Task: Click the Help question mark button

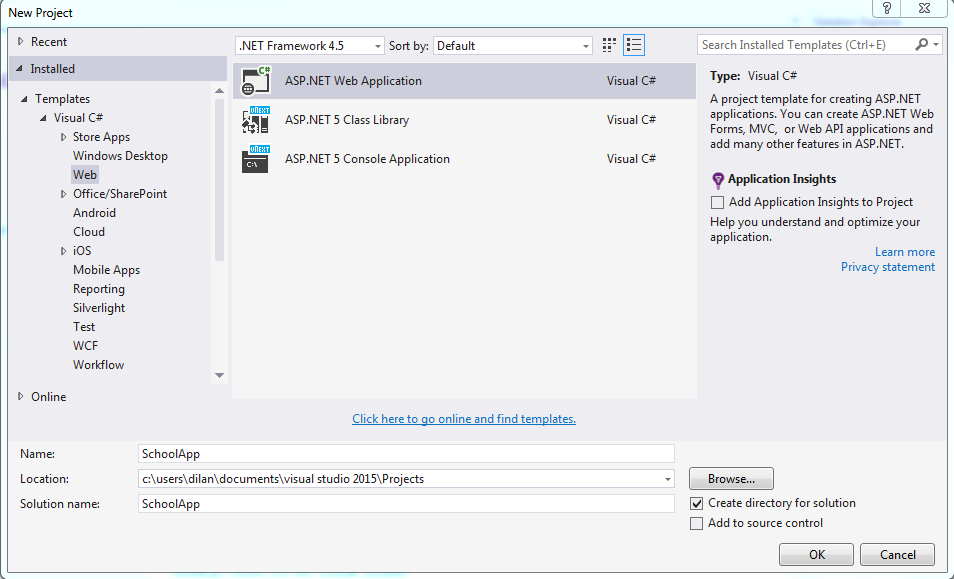Action: pyautogui.click(x=887, y=8)
